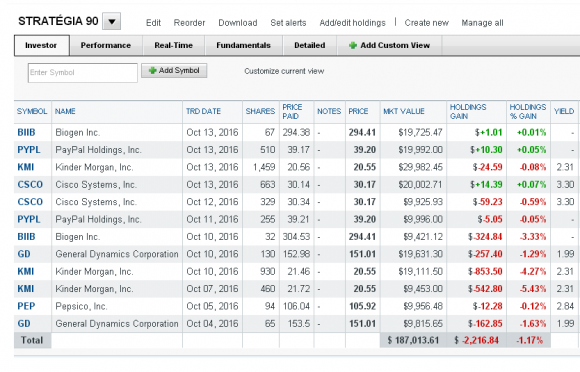This screenshot has height=372, width=580.
Task: Click the green plus icon on Add Custom View
Action: [353, 45]
